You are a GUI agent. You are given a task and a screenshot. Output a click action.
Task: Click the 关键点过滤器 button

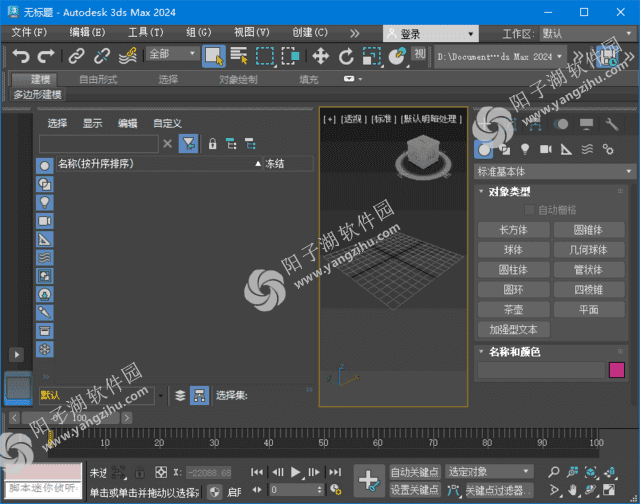499,490
